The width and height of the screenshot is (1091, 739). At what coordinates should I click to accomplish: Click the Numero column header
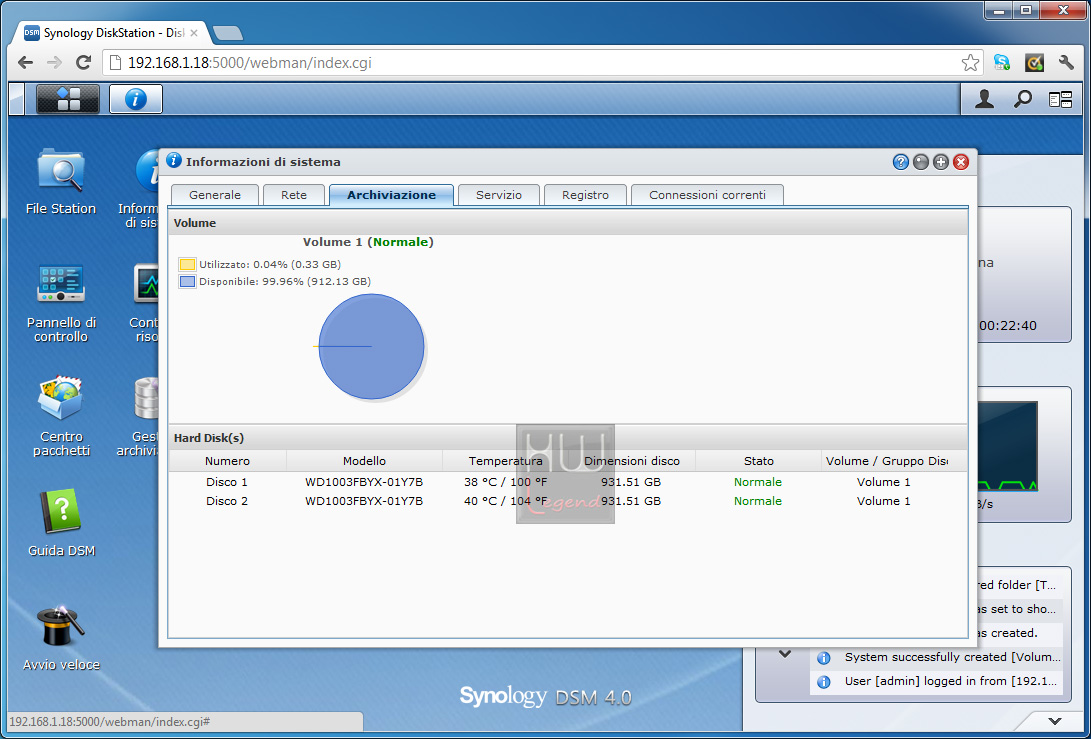point(228,461)
